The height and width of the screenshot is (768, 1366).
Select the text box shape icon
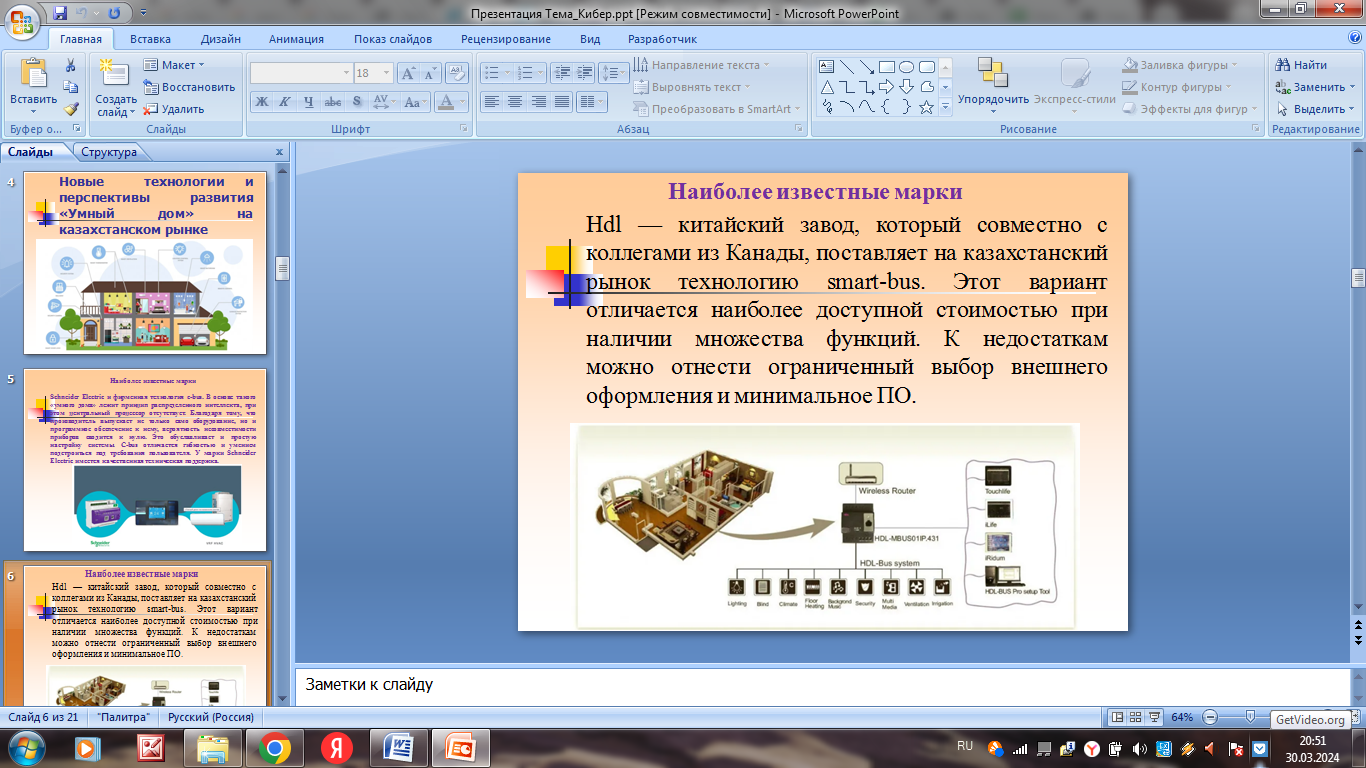tap(827, 67)
